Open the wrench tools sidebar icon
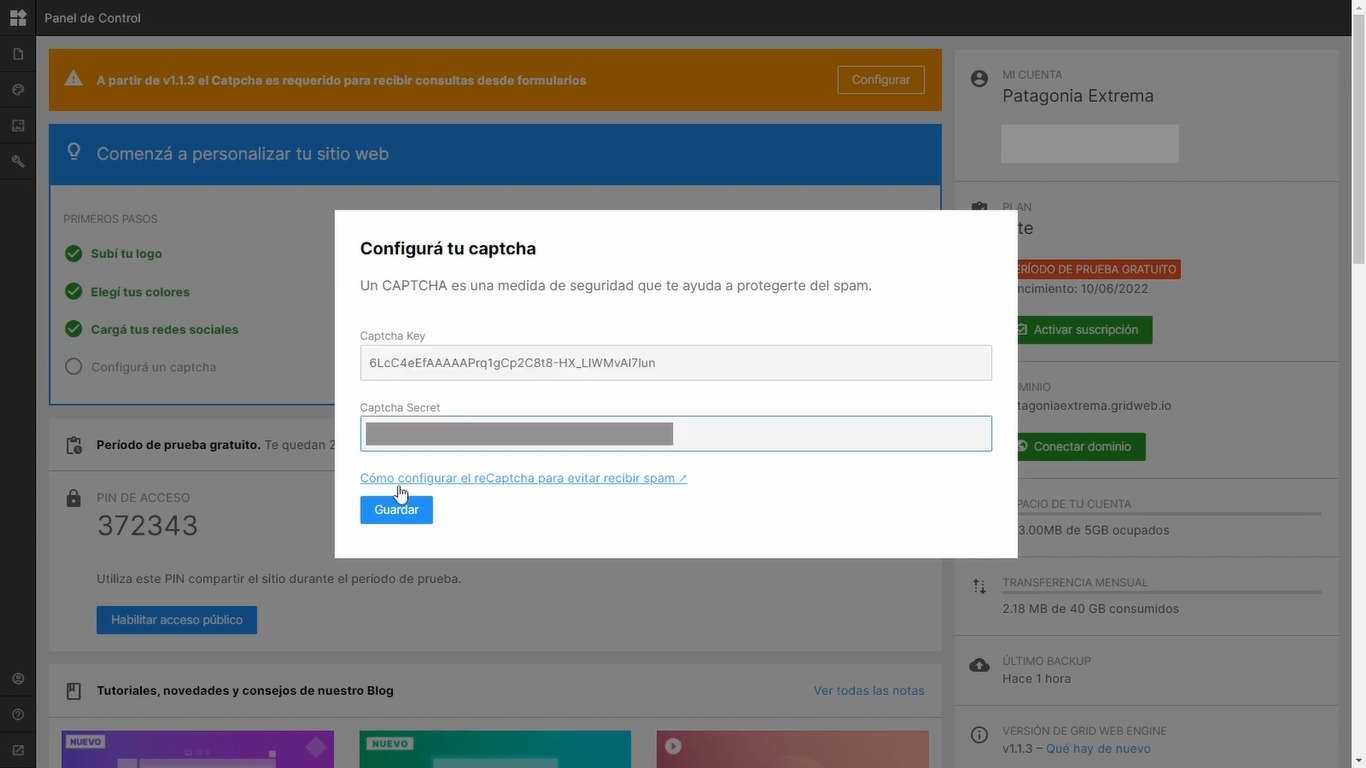 click(x=18, y=161)
